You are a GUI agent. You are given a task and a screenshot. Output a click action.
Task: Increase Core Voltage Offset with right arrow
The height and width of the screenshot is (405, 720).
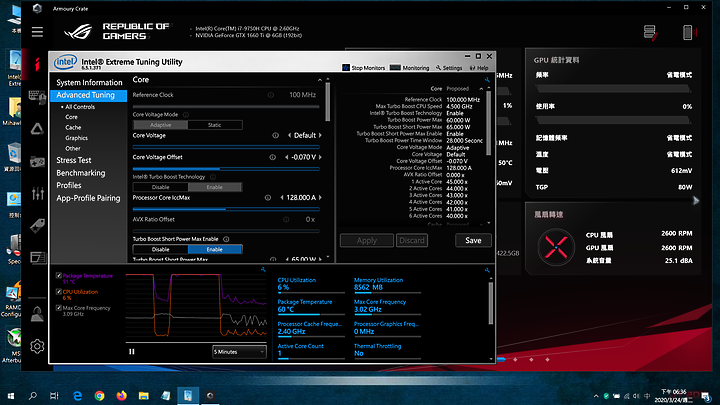(x=320, y=157)
